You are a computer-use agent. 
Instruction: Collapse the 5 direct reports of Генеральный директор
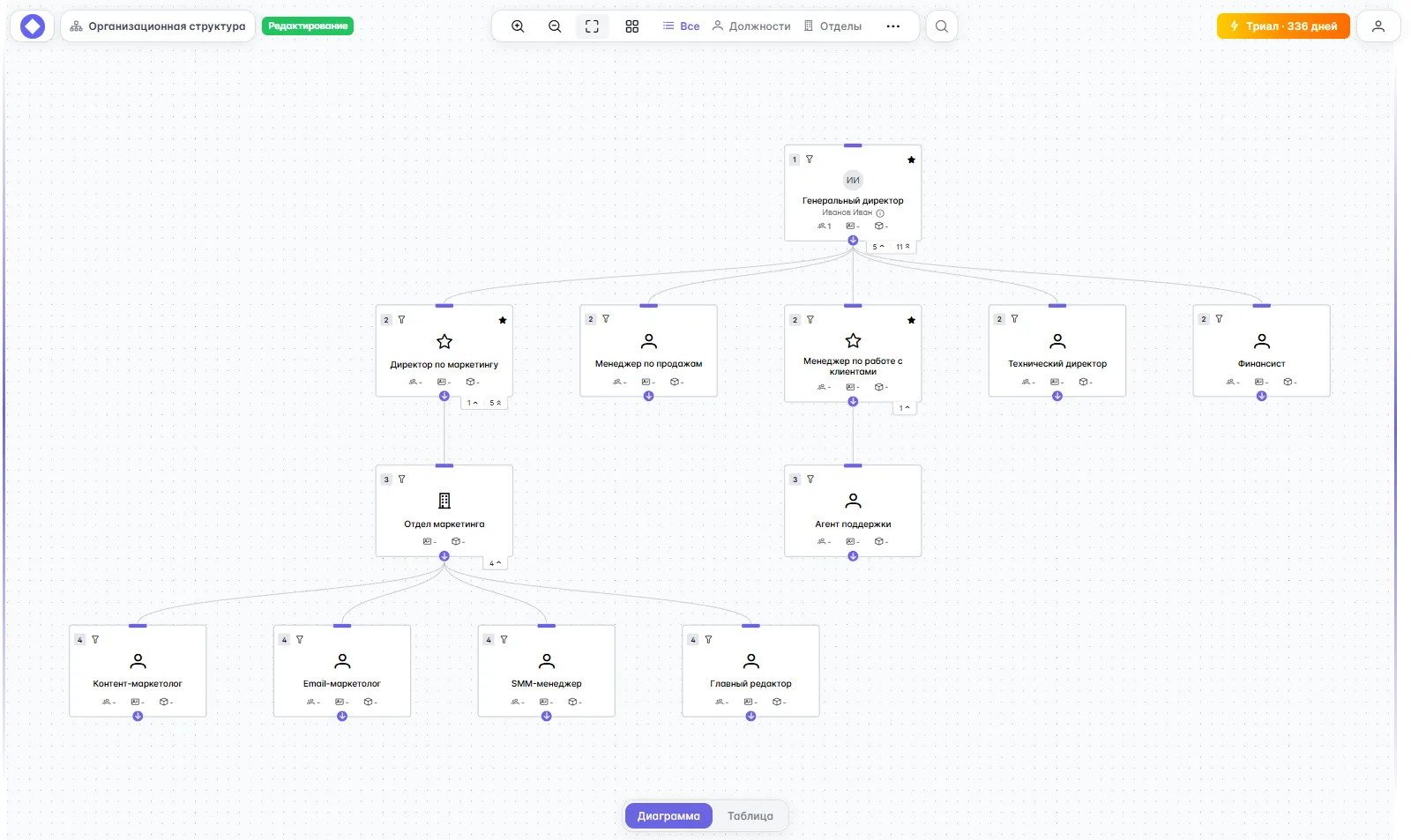878,247
